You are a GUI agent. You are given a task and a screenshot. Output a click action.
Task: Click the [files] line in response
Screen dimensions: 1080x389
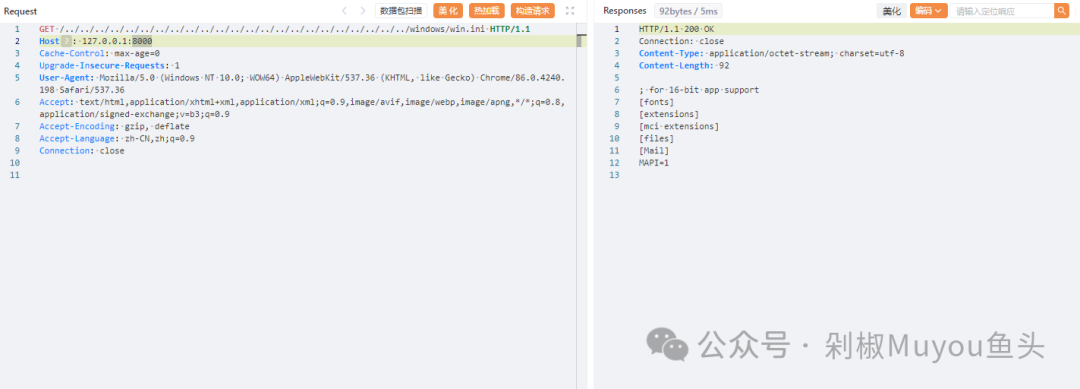point(656,138)
